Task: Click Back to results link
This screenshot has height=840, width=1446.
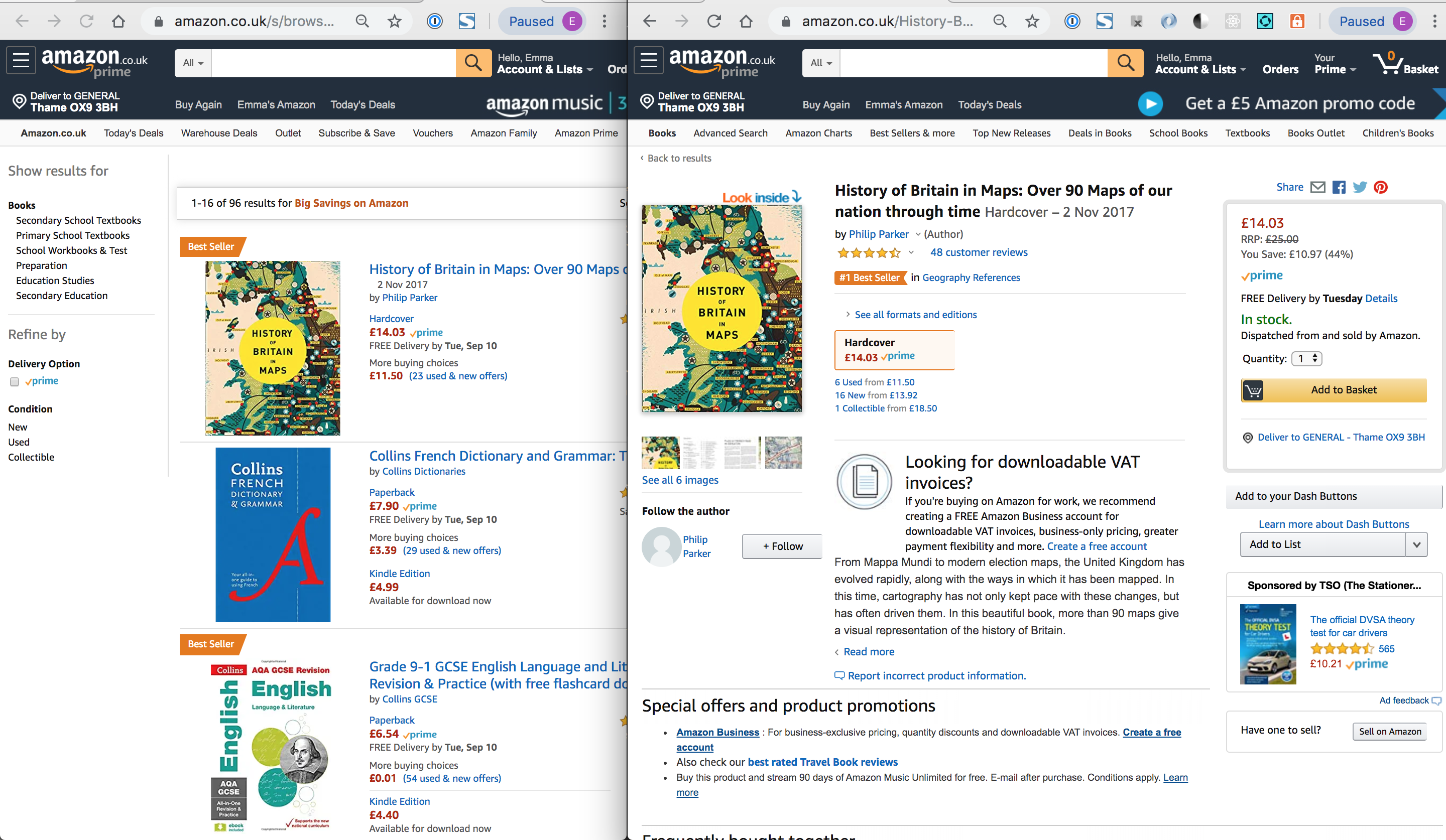Action: [675, 158]
